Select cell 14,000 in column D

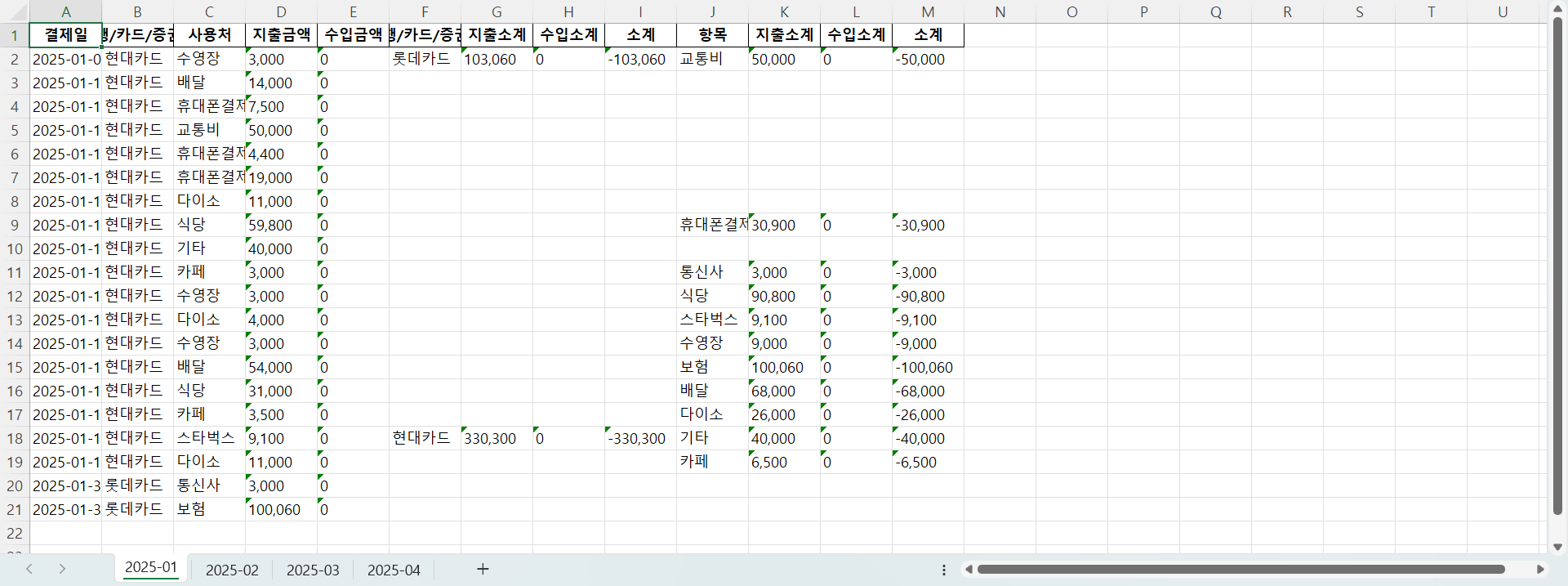point(281,83)
